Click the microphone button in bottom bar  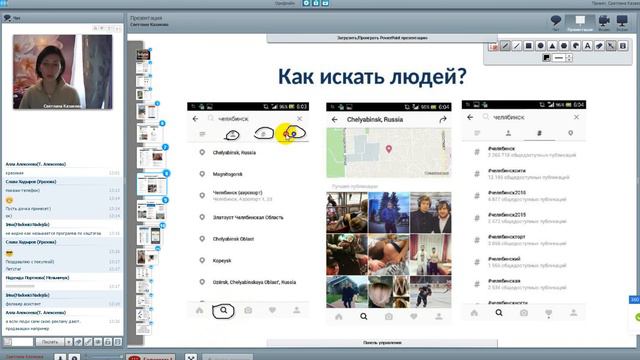60,357
